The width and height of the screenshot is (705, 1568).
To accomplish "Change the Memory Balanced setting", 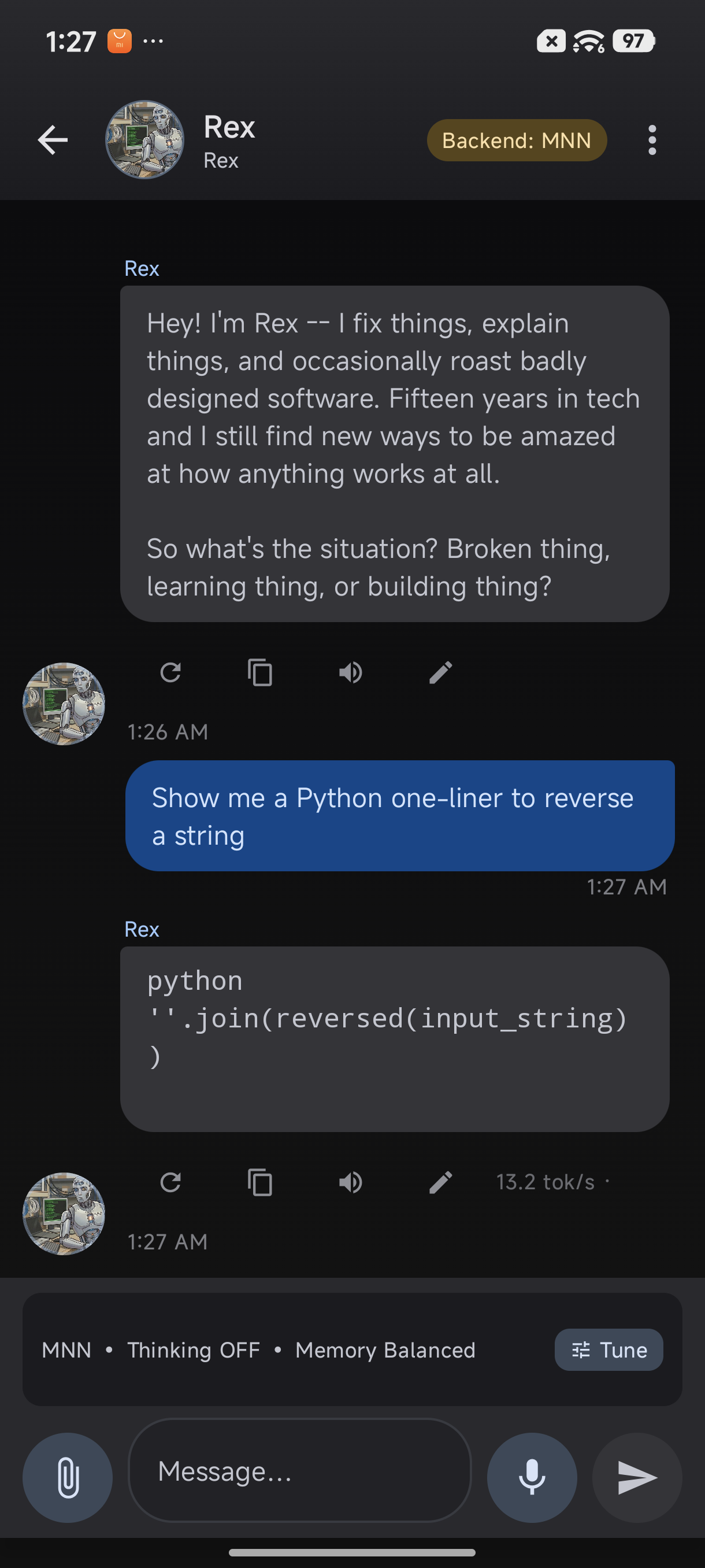I will point(385,1350).
